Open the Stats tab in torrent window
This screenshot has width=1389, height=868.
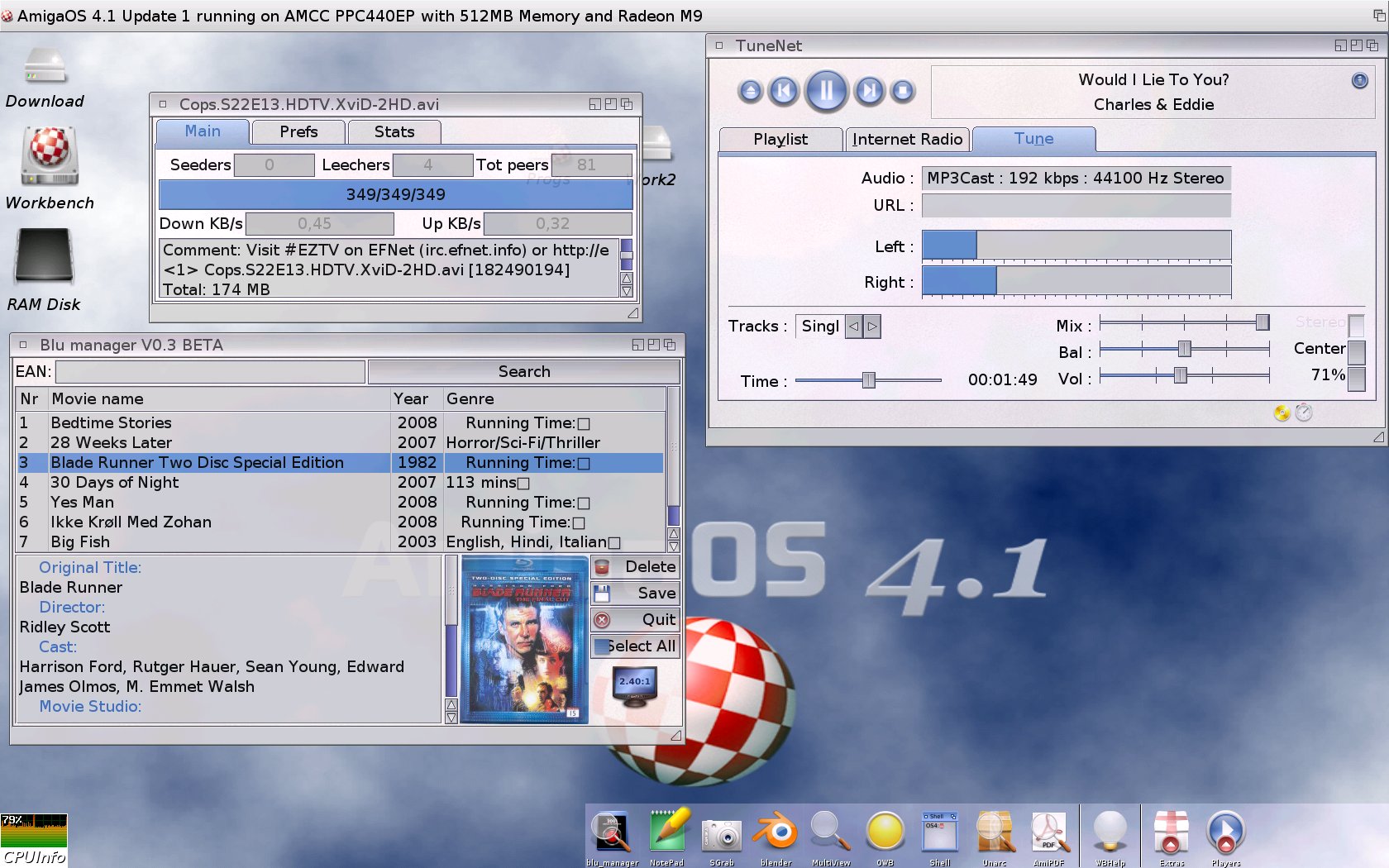[x=394, y=132]
